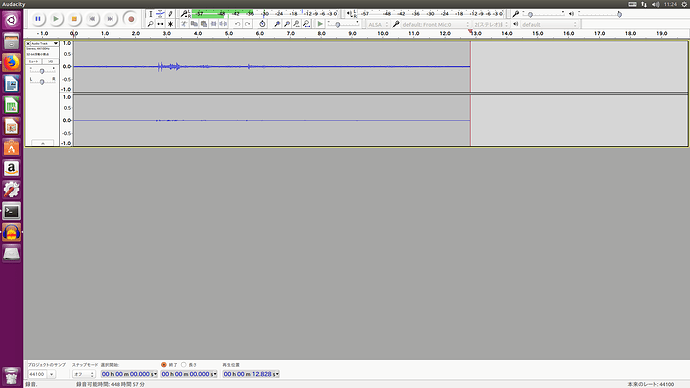Click the Play-at-speed green arrow
Image resolution: width=690 pixels, height=388 pixels.
pos(320,24)
